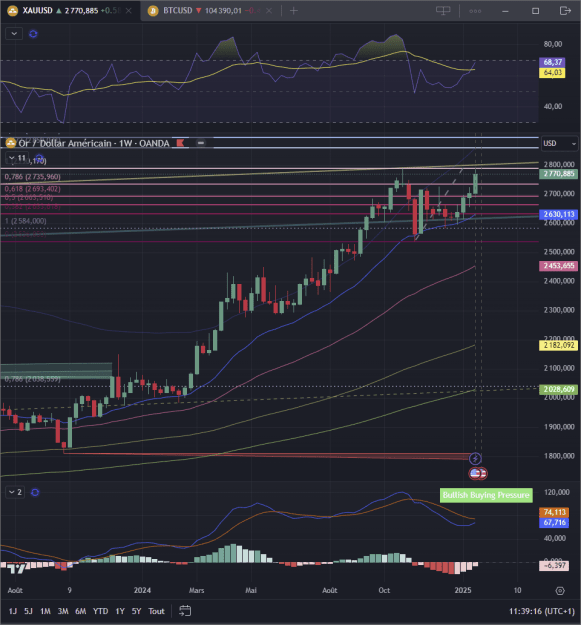
Task: Click the 0,618 (2 693,402) Fibonacci label
Action: (33, 189)
